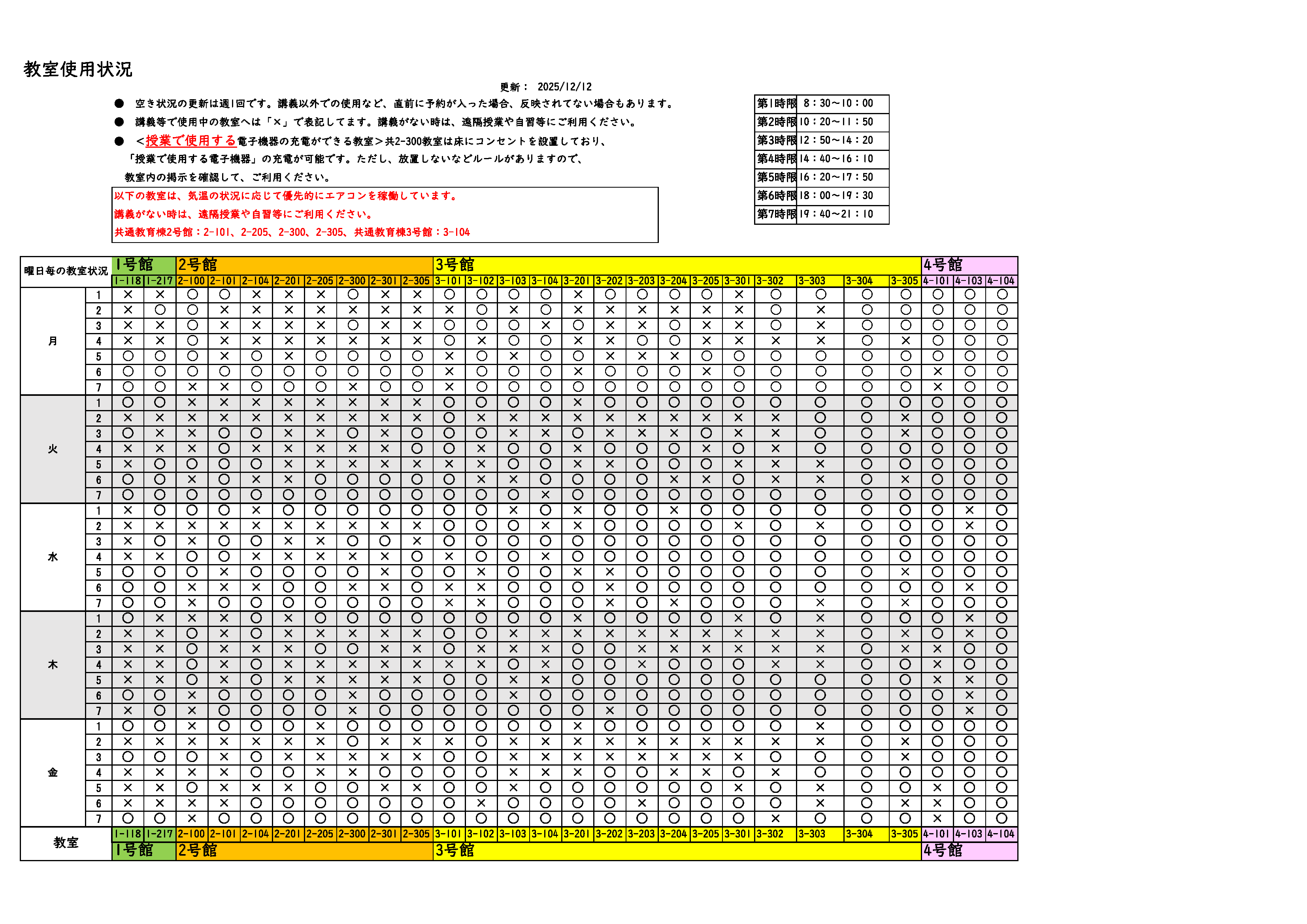Select the 水 (Wednesday) day label
Screen dimensions: 1307x924
click(53, 557)
